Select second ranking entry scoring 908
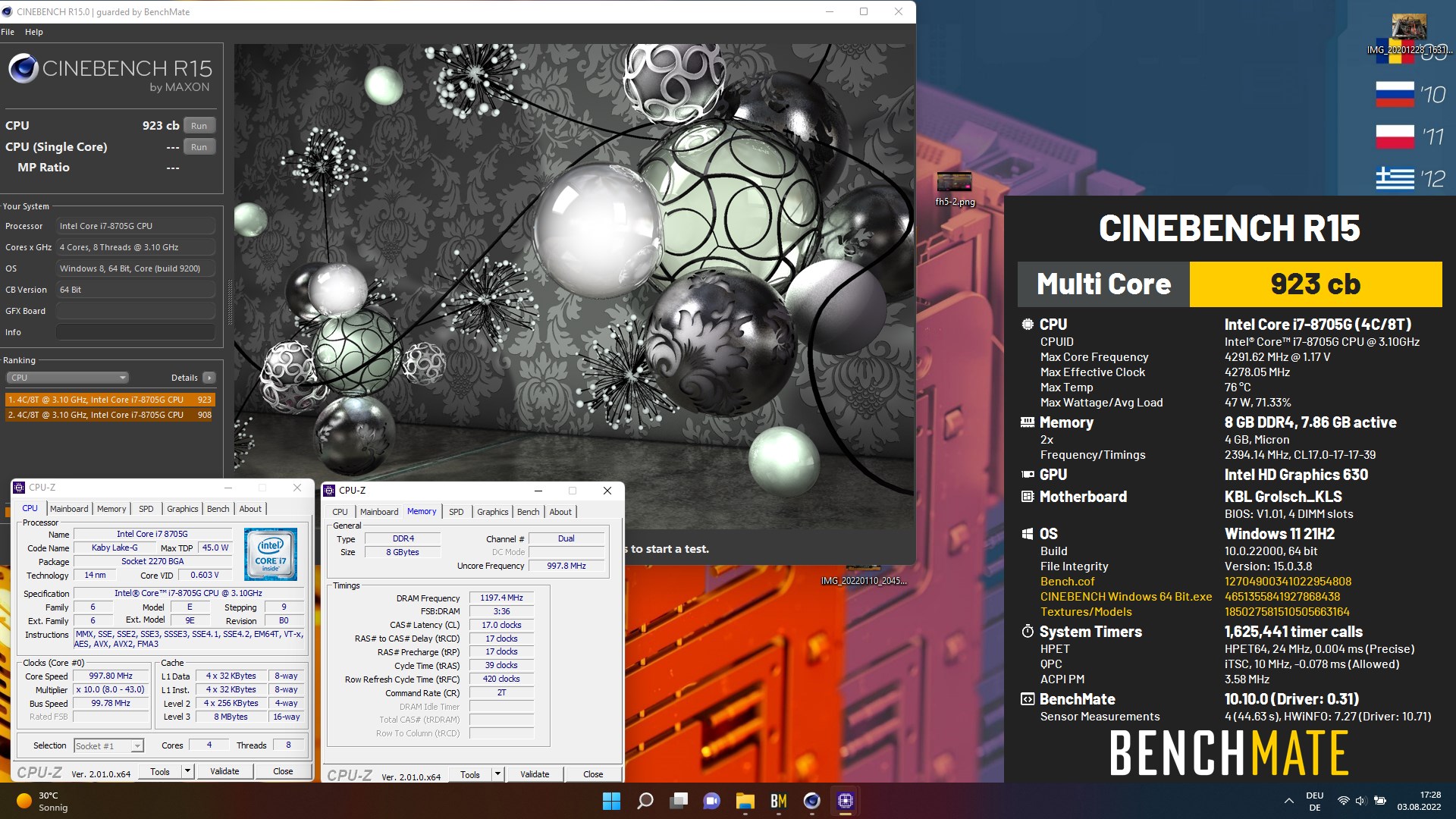This screenshot has width=1456, height=819. pos(110,415)
